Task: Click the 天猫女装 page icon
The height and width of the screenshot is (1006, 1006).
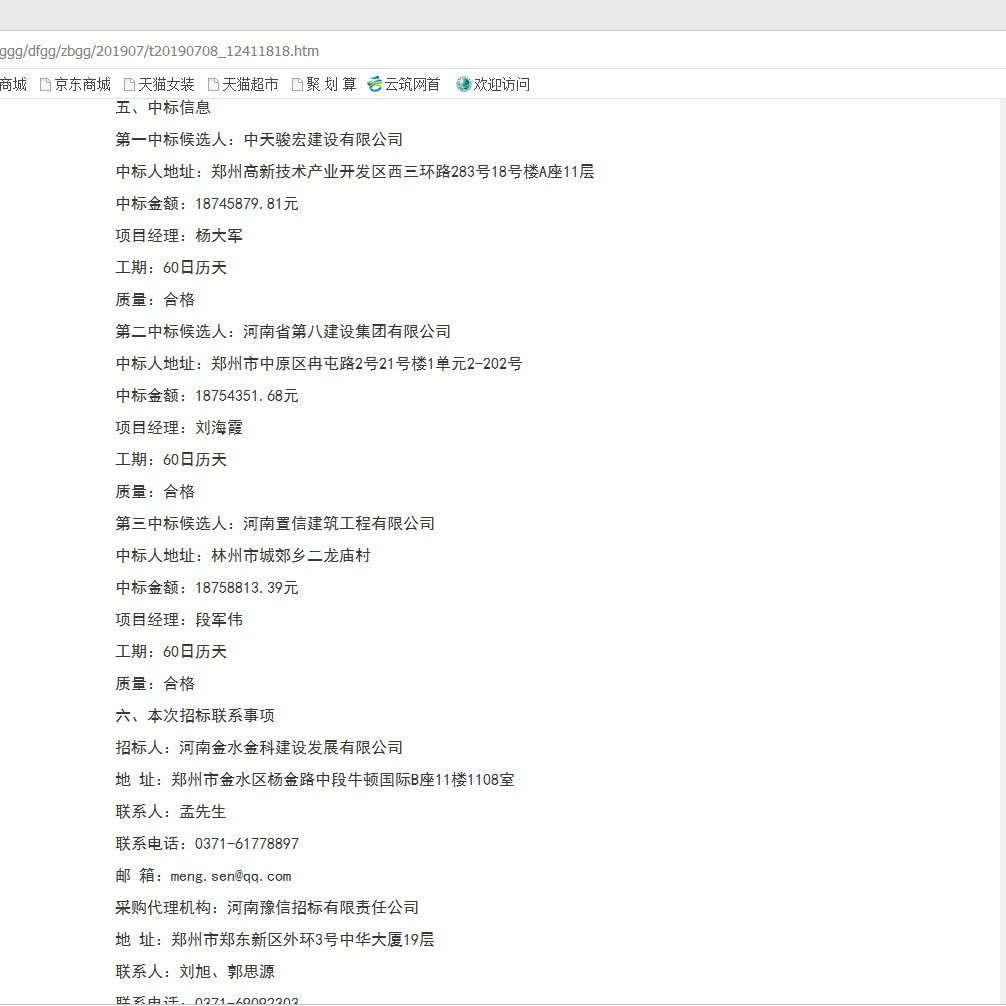Action: pyautogui.click(x=129, y=85)
